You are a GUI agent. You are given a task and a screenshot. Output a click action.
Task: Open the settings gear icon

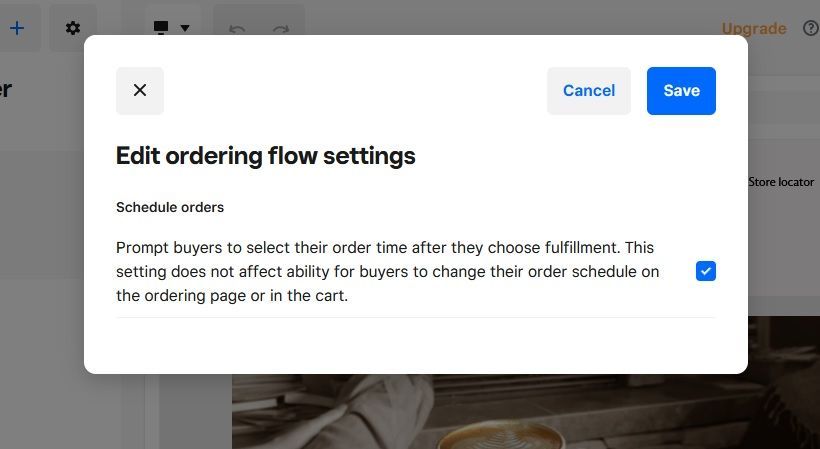click(x=73, y=28)
